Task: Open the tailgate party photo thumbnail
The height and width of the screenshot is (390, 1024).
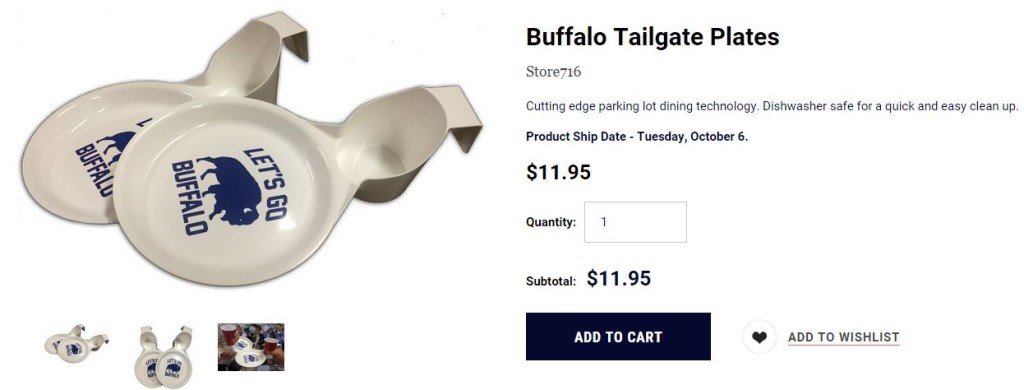Action: (251, 347)
